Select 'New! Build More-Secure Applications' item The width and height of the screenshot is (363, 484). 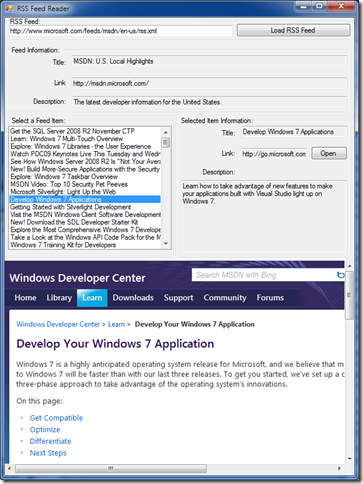(x=85, y=169)
